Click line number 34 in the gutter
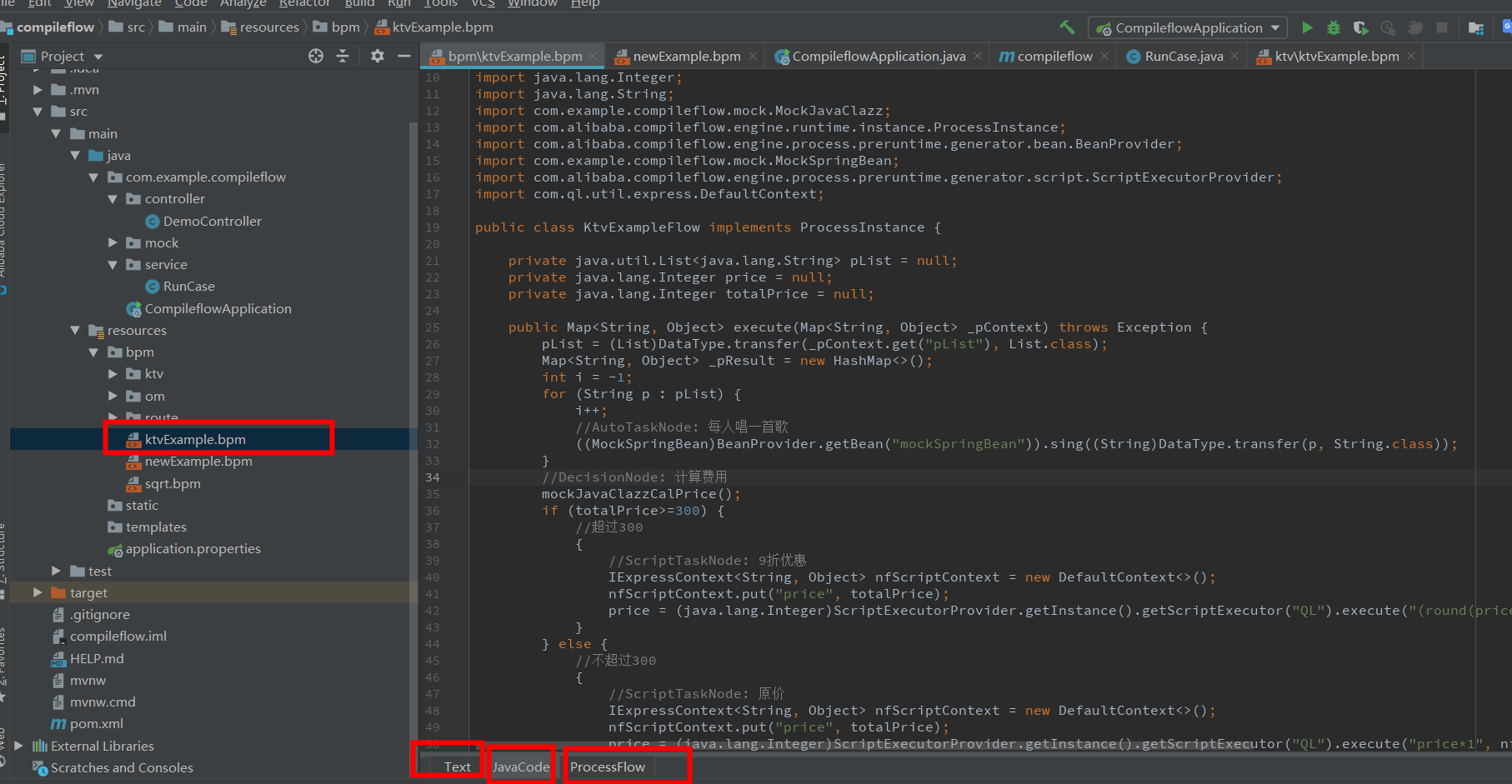Viewport: 1512px width, 784px height. (433, 477)
